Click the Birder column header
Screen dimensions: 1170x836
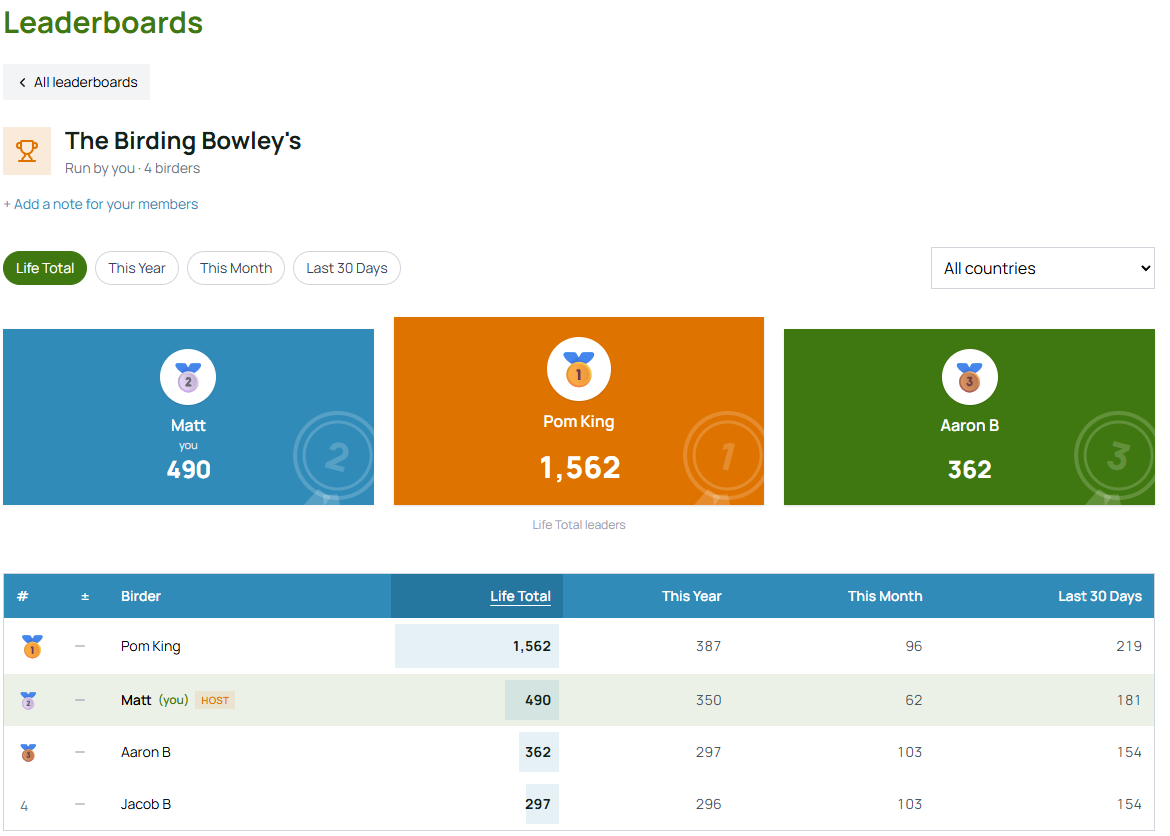click(x=141, y=596)
